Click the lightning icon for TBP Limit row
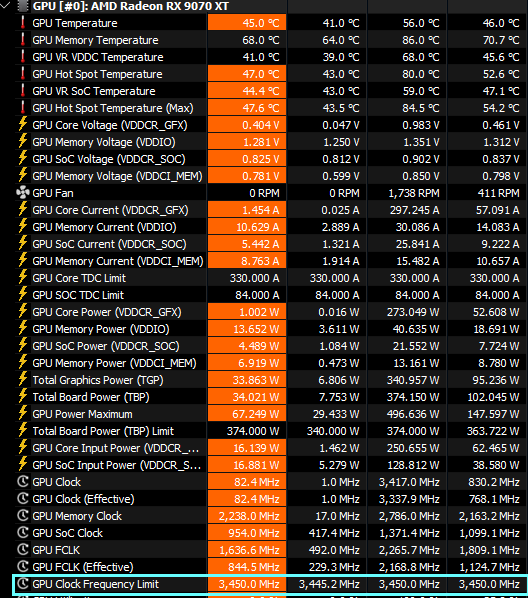The image size is (528, 598). click(x=23, y=430)
